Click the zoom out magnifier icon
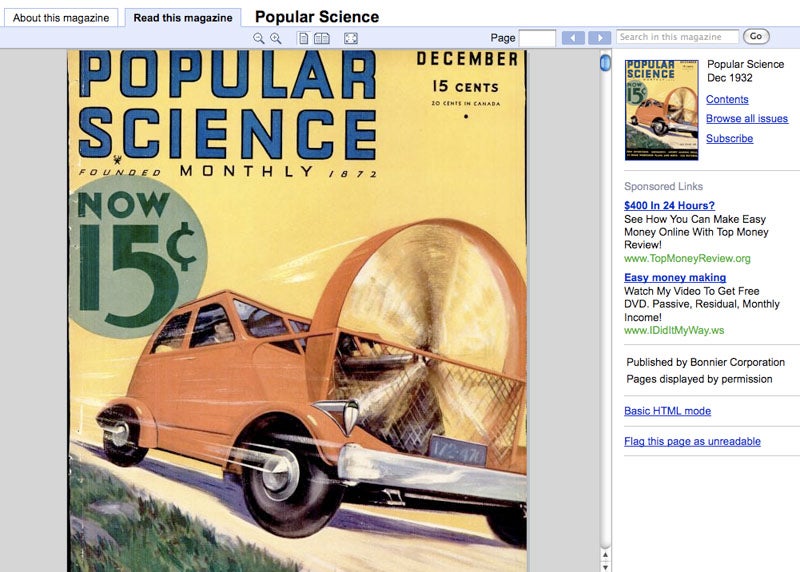The width and height of the screenshot is (800, 572). coord(259,38)
